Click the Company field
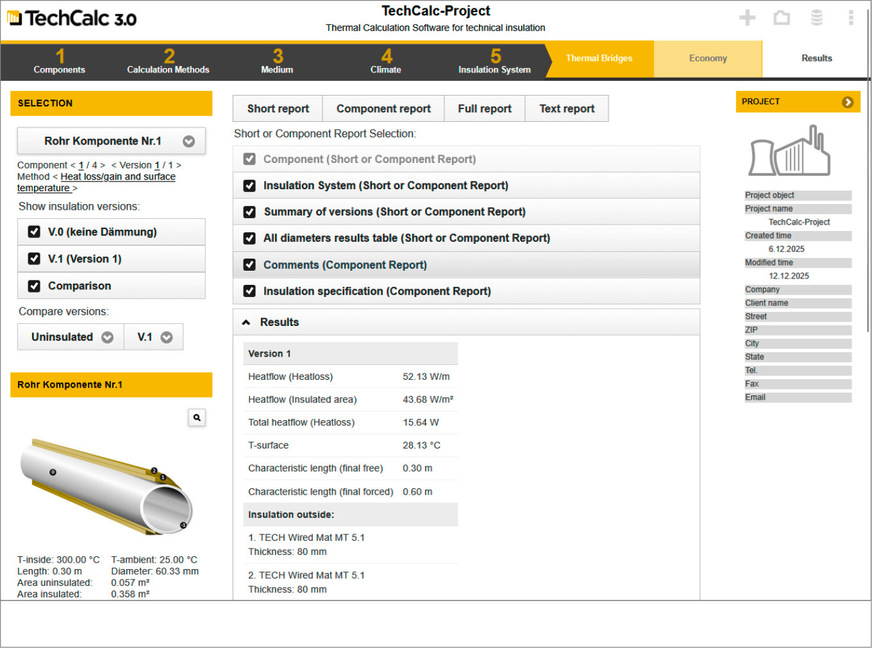Image resolution: width=872 pixels, height=648 pixels. click(x=798, y=290)
